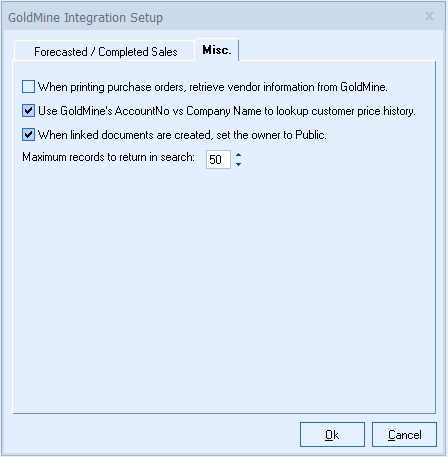Select the Misc. tab
The height and width of the screenshot is (457, 448).
tap(217, 50)
